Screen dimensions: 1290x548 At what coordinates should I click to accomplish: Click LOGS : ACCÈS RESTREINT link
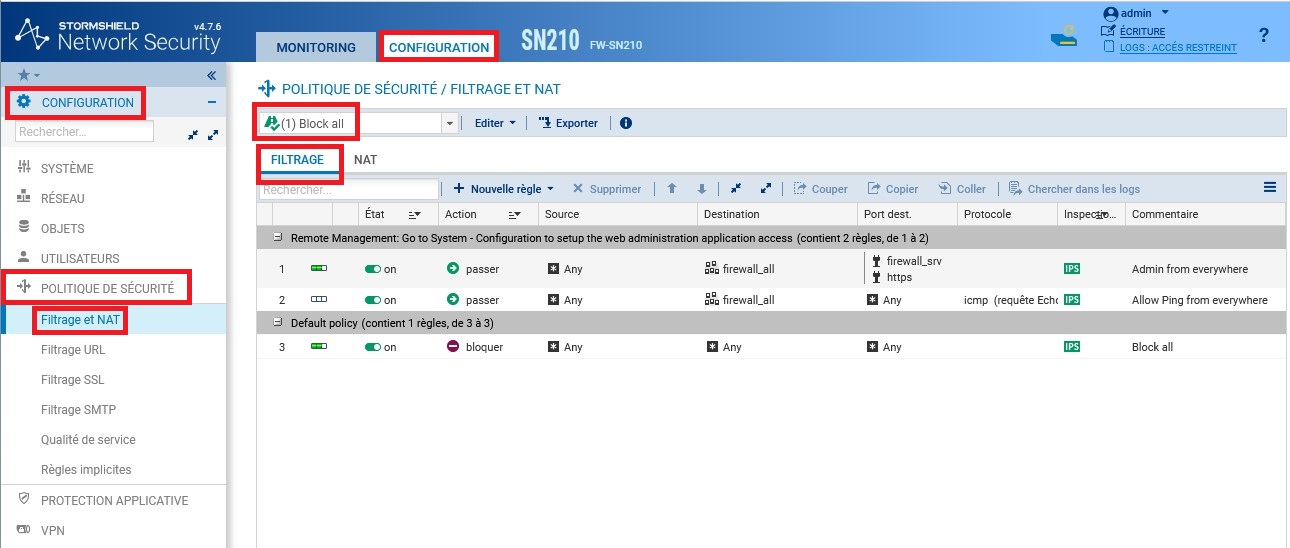[x=1177, y=47]
